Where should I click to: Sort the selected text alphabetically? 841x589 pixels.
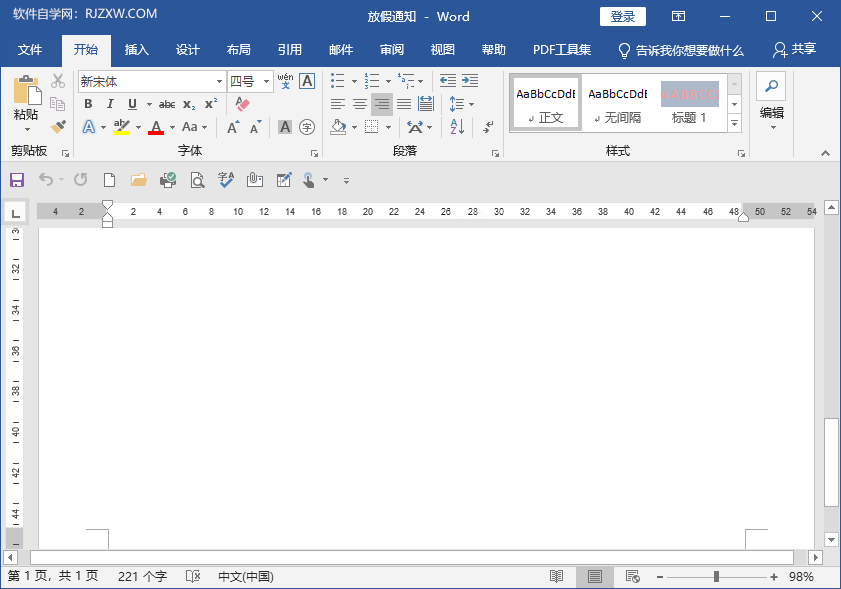tap(456, 126)
